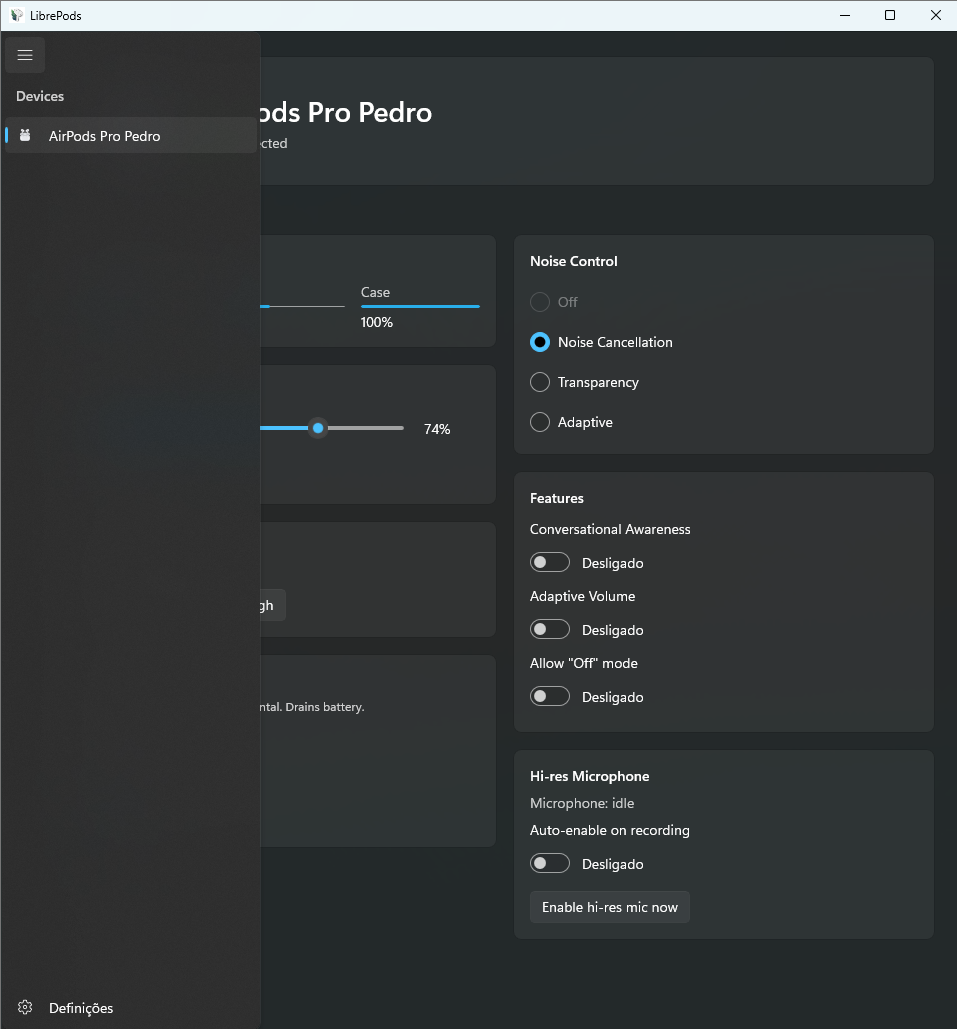Minimize the LibrePods window

[845, 15]
